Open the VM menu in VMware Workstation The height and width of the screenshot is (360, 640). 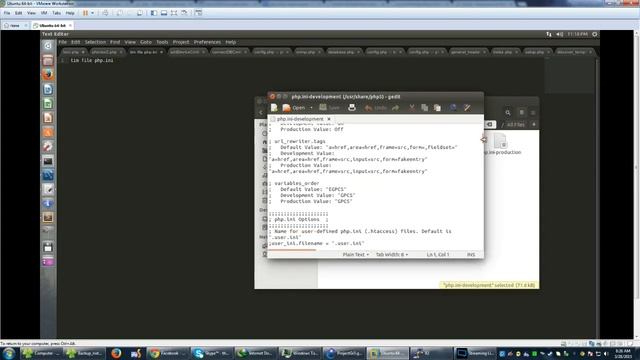pos(44,13)
